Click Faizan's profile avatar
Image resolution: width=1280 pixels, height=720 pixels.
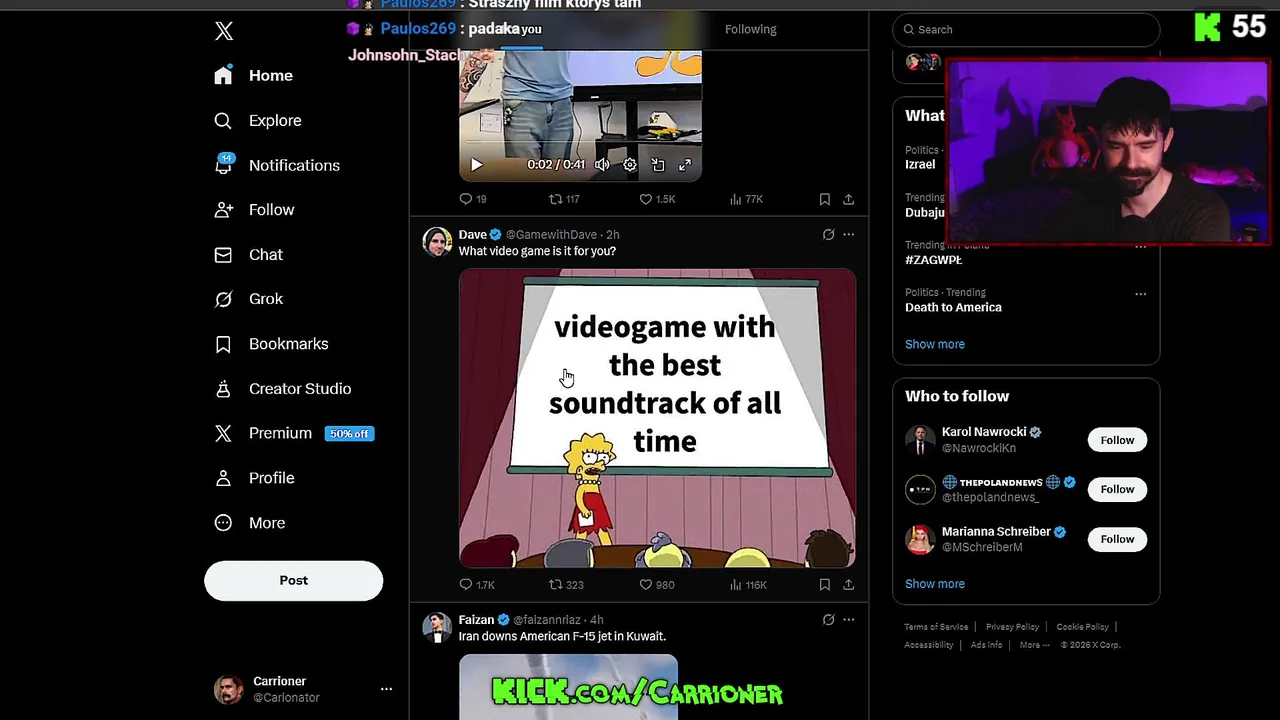click(x=437, y=627)
